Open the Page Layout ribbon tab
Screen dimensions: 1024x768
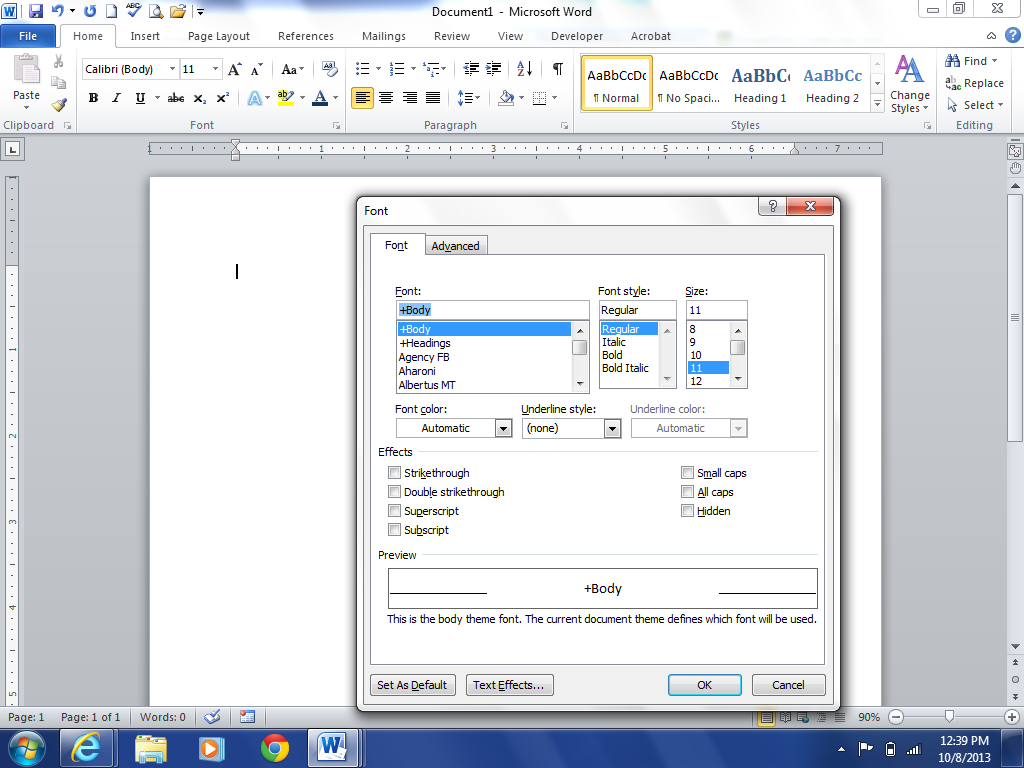219,36
